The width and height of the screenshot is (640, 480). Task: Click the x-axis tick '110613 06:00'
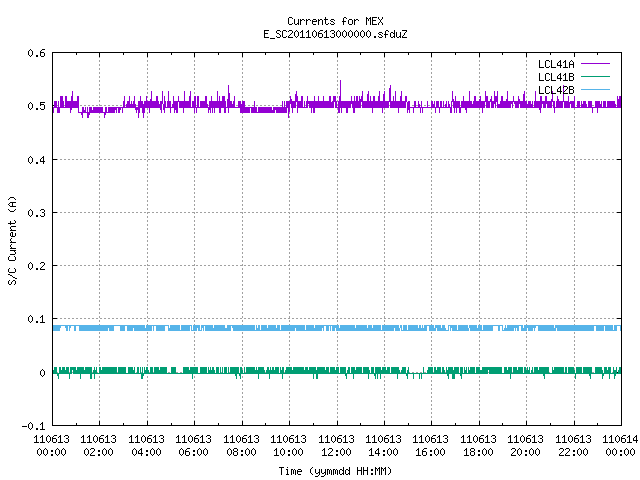(x=194, y=446)
